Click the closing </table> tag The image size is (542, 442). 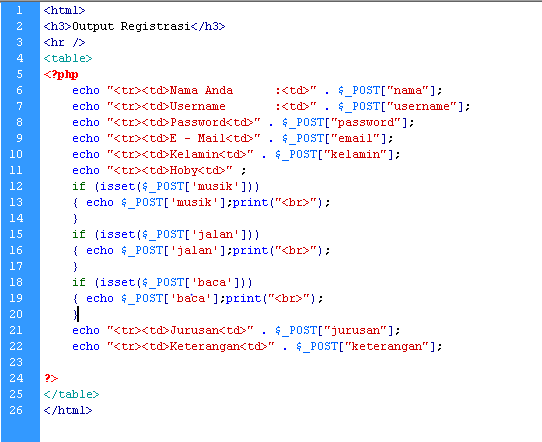tap(72, 394)
